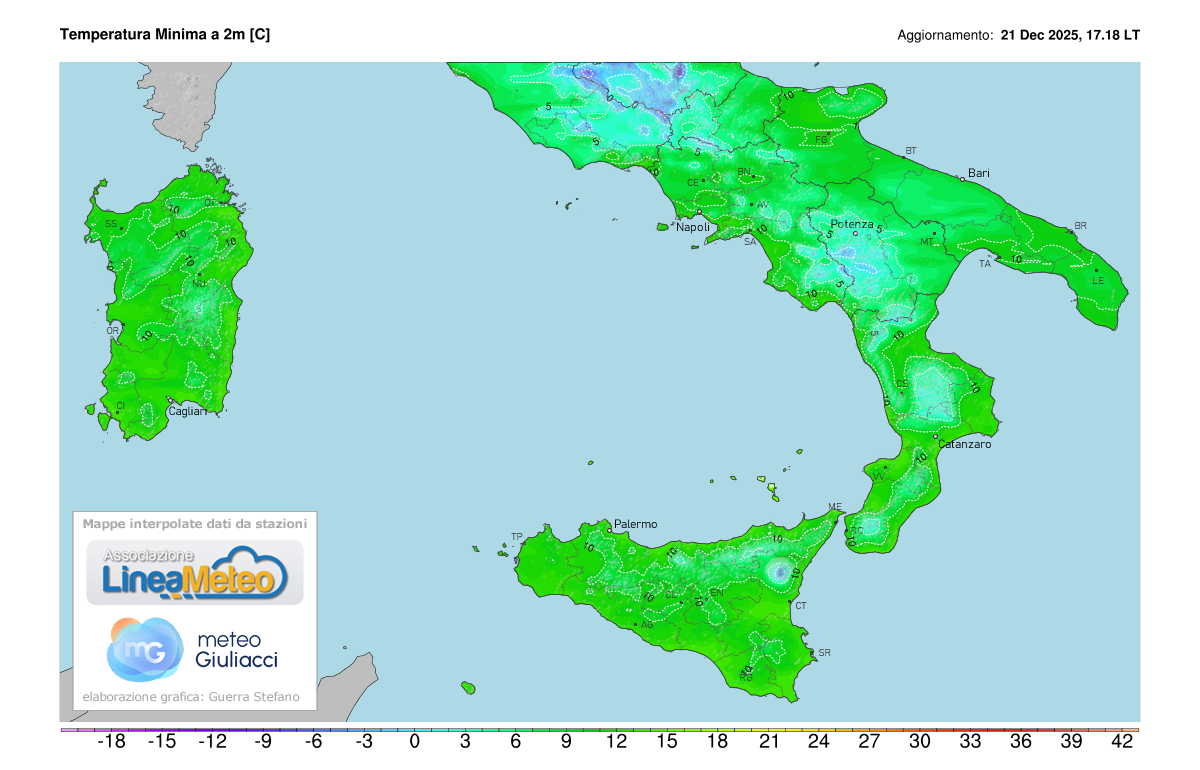Select the SS province label in Sardinia
This screenshot has width=1200, height=770.
(x=111, y=224)
